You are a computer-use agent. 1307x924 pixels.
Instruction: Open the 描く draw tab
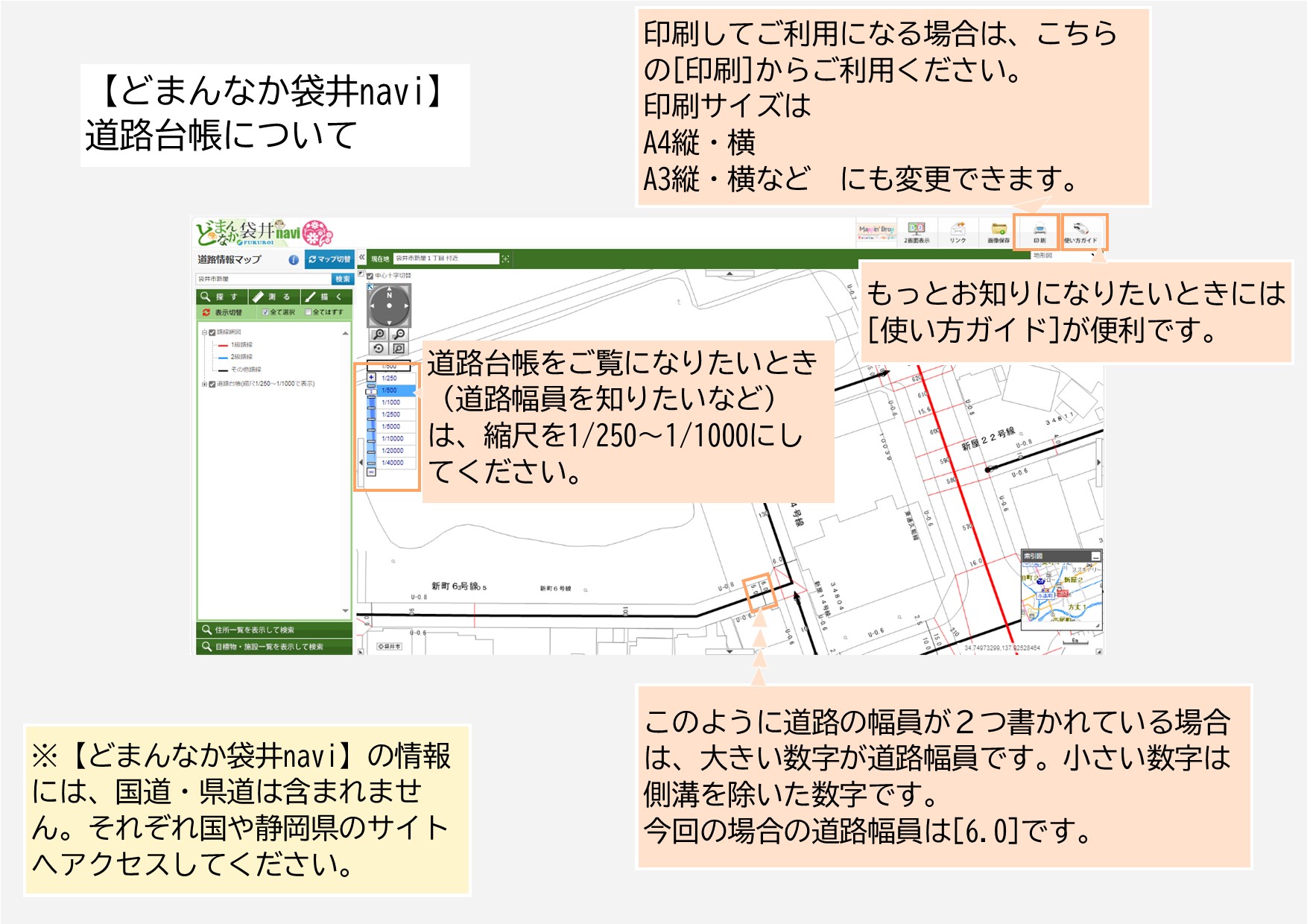coord(325,297)
